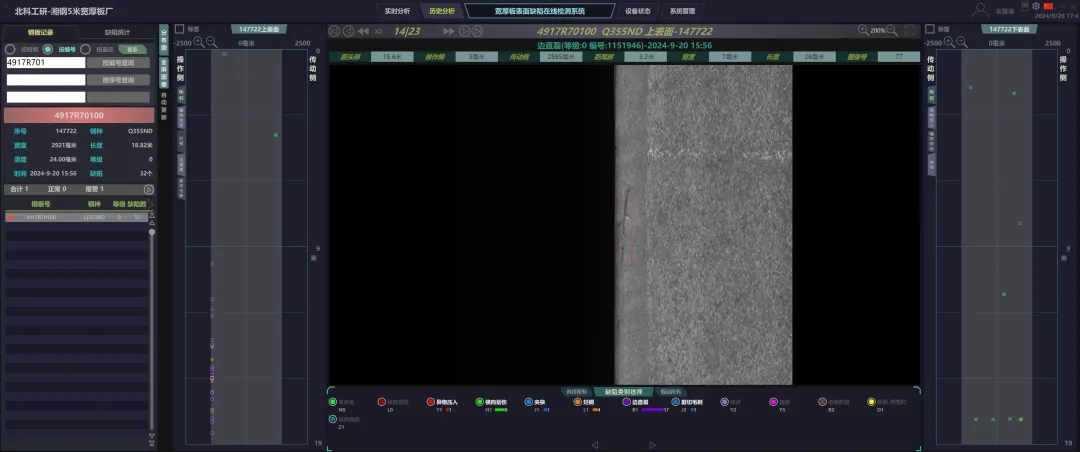The height and width of the screenshot is (452, 1080).
Task: Zoom in on the center defect image
Action: coord(863,31)
